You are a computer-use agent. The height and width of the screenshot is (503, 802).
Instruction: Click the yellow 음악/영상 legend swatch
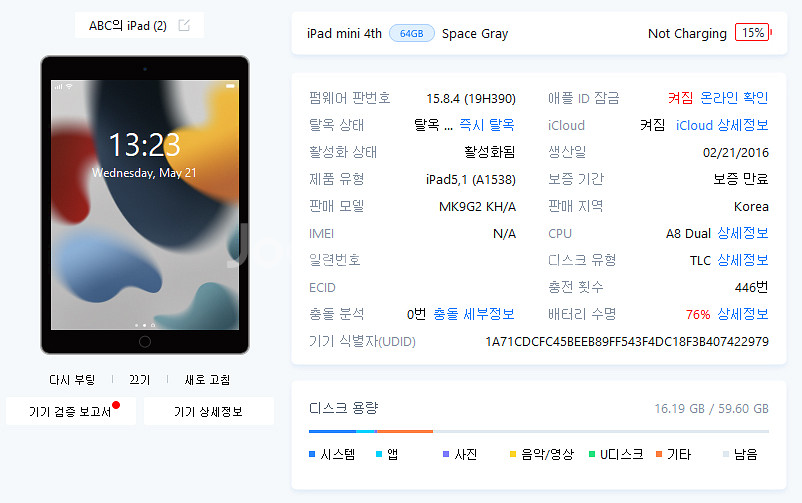click(x=513, y=454)
